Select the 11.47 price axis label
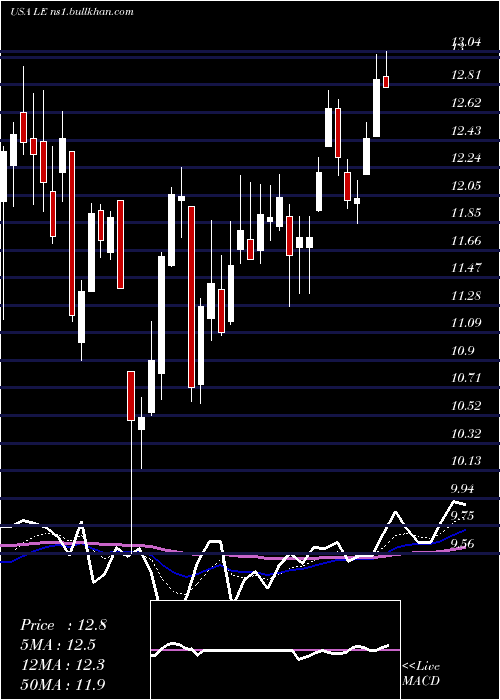Image resolution: width=500 pixels, height=700 pixels. click(x=466, y=268)
